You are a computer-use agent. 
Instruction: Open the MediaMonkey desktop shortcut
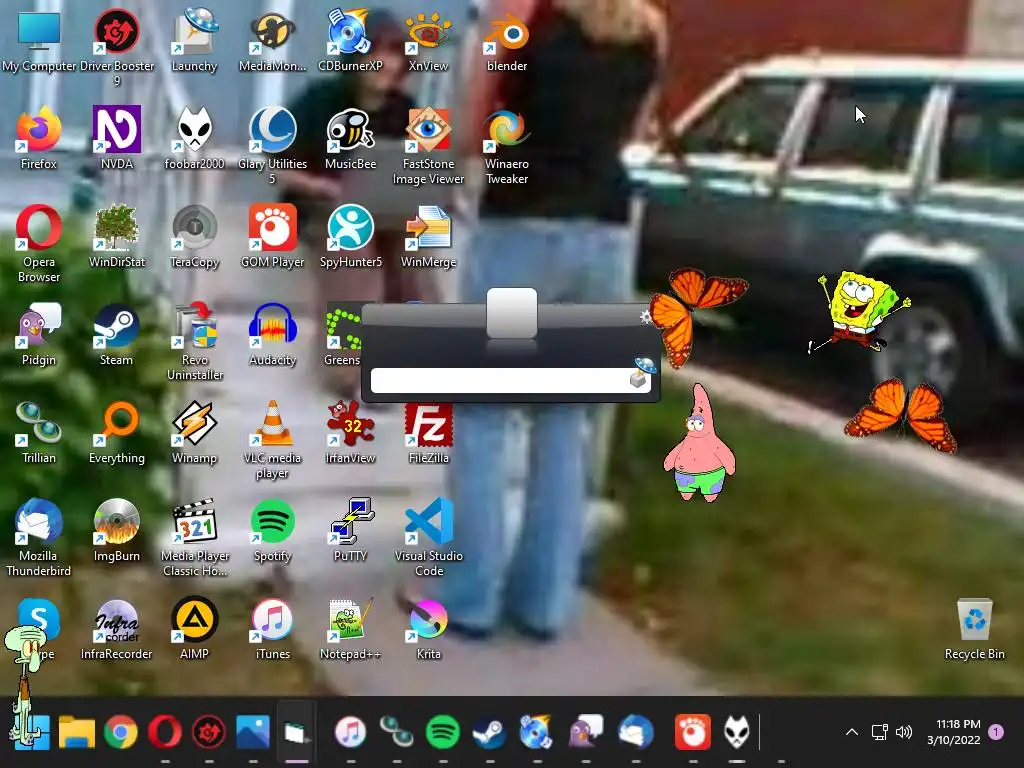click(272, 41)
